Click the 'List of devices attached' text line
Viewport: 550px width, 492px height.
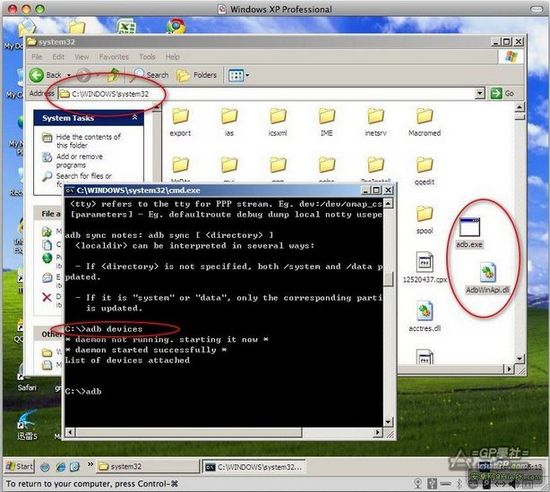point(127,360)
